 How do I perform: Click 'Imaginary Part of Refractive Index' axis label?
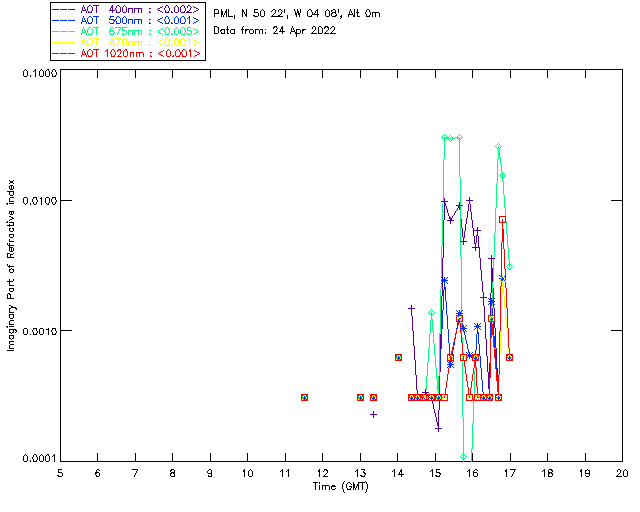point(11,265)
